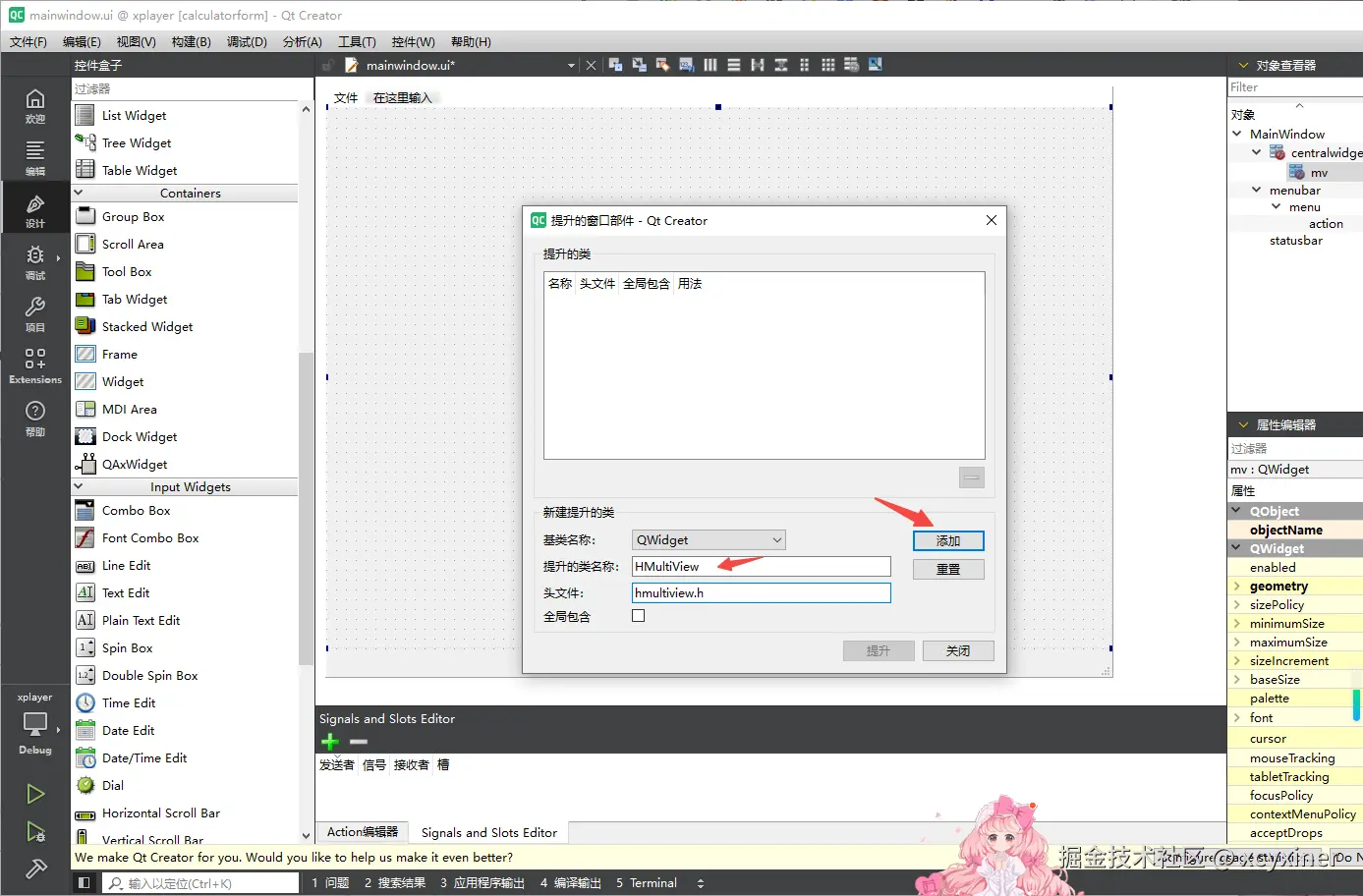Select Edit Buddies toolbar icon
This screenshot has width=1363, height=896.
point(662,65)
